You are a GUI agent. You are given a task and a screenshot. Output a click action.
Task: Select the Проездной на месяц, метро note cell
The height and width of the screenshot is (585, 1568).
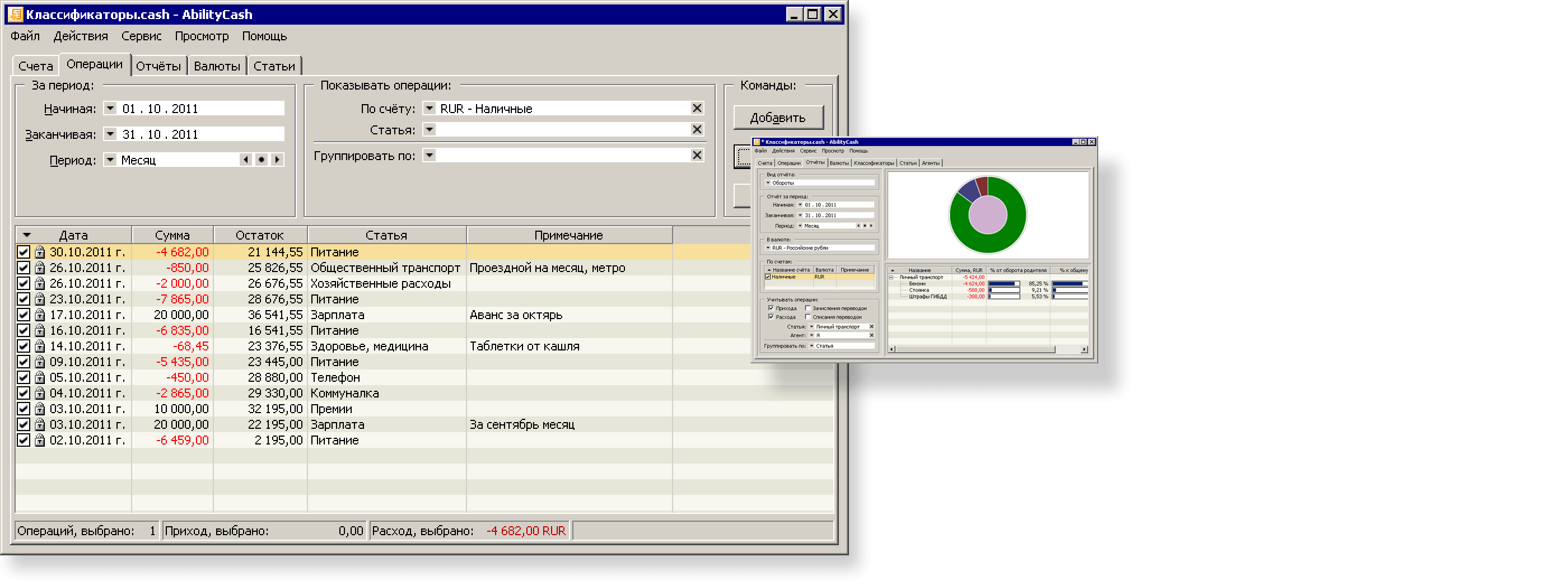569,268
